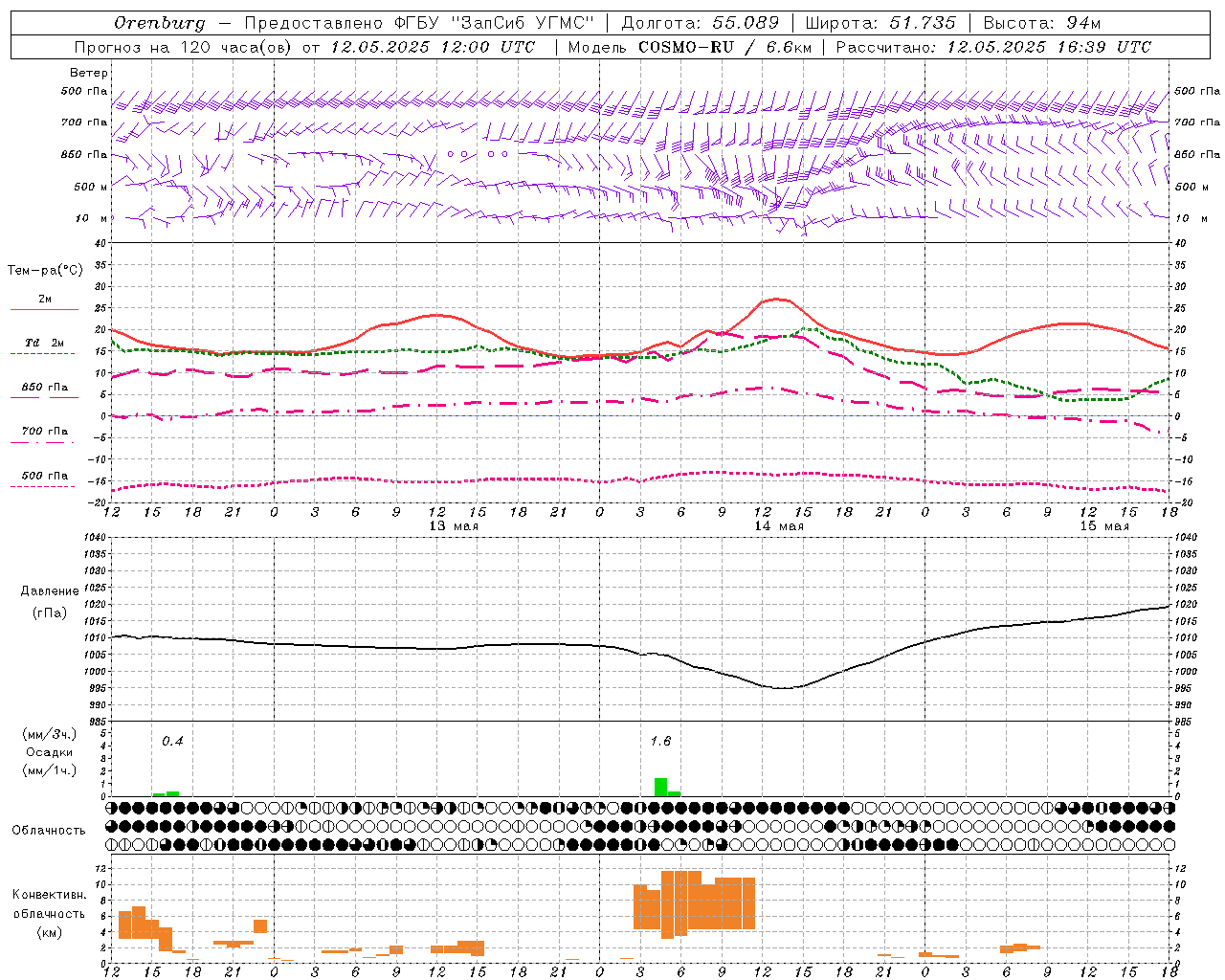The image size is (1225, 980).
Task: Click the 13 мая date label
Action: pos(454,525)
